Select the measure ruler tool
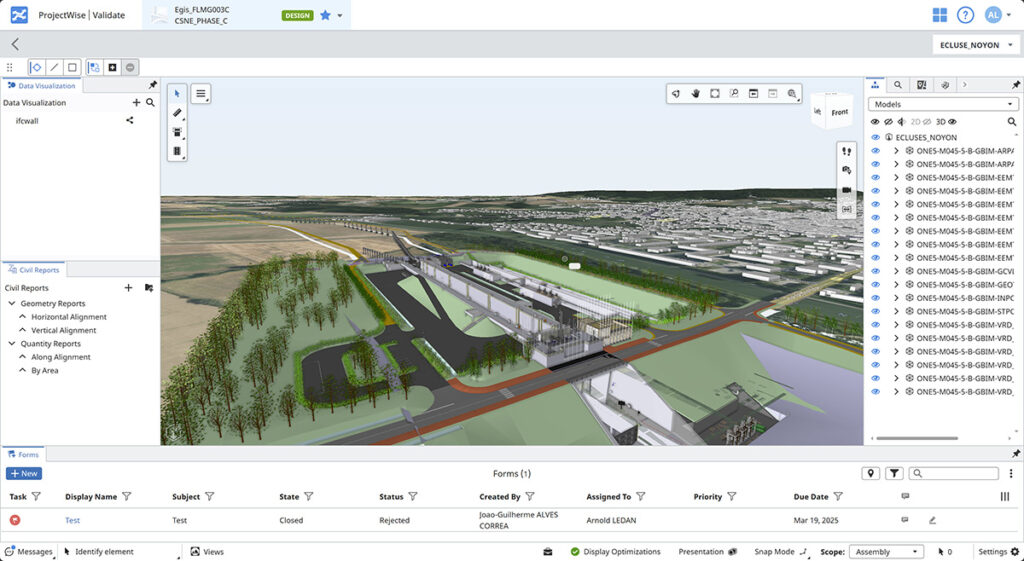Image resolution: width=1024 pixels, height=561 pixels. click(x=177, y=113)
